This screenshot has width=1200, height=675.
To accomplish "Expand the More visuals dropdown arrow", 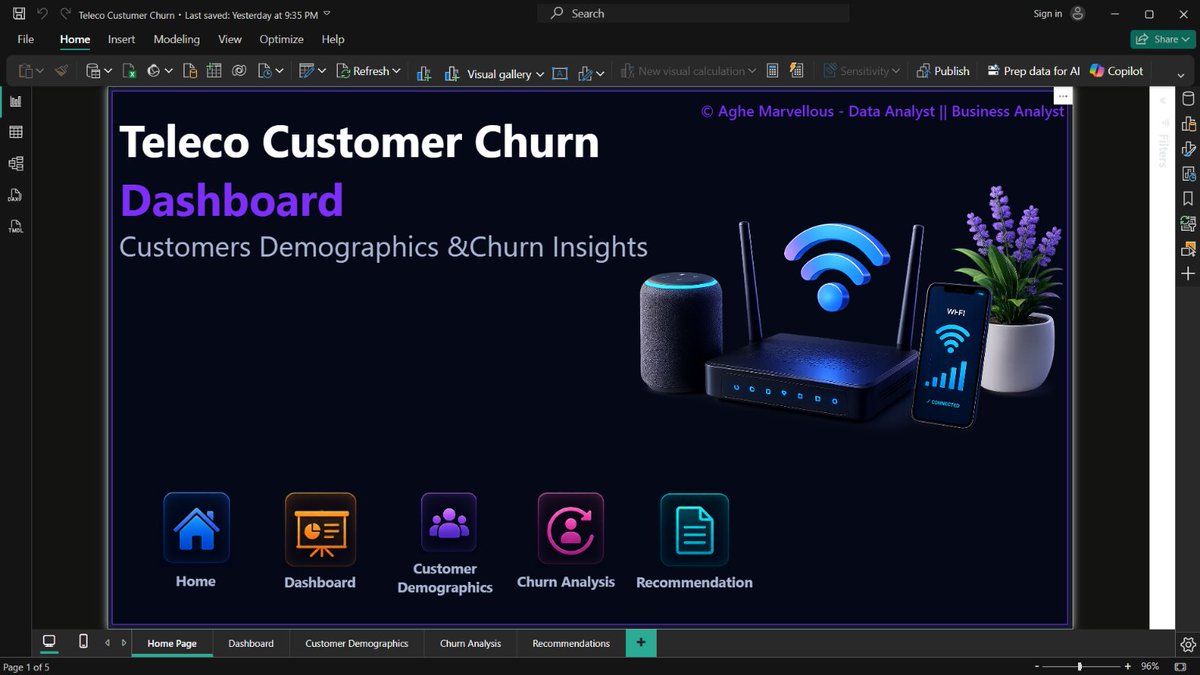I will coord(600,72).
